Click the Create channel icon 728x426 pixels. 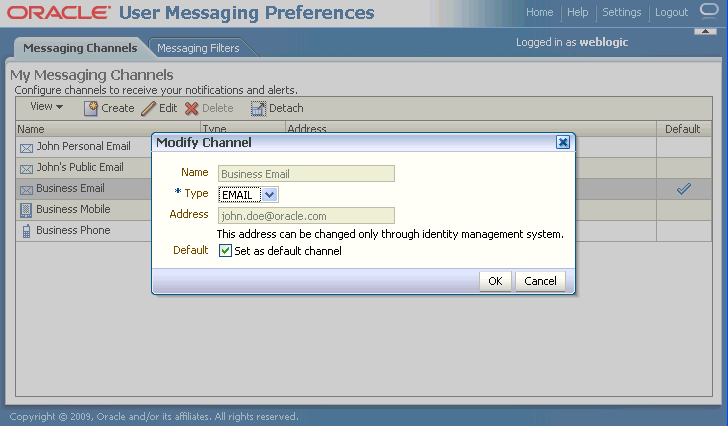point(91,108)
